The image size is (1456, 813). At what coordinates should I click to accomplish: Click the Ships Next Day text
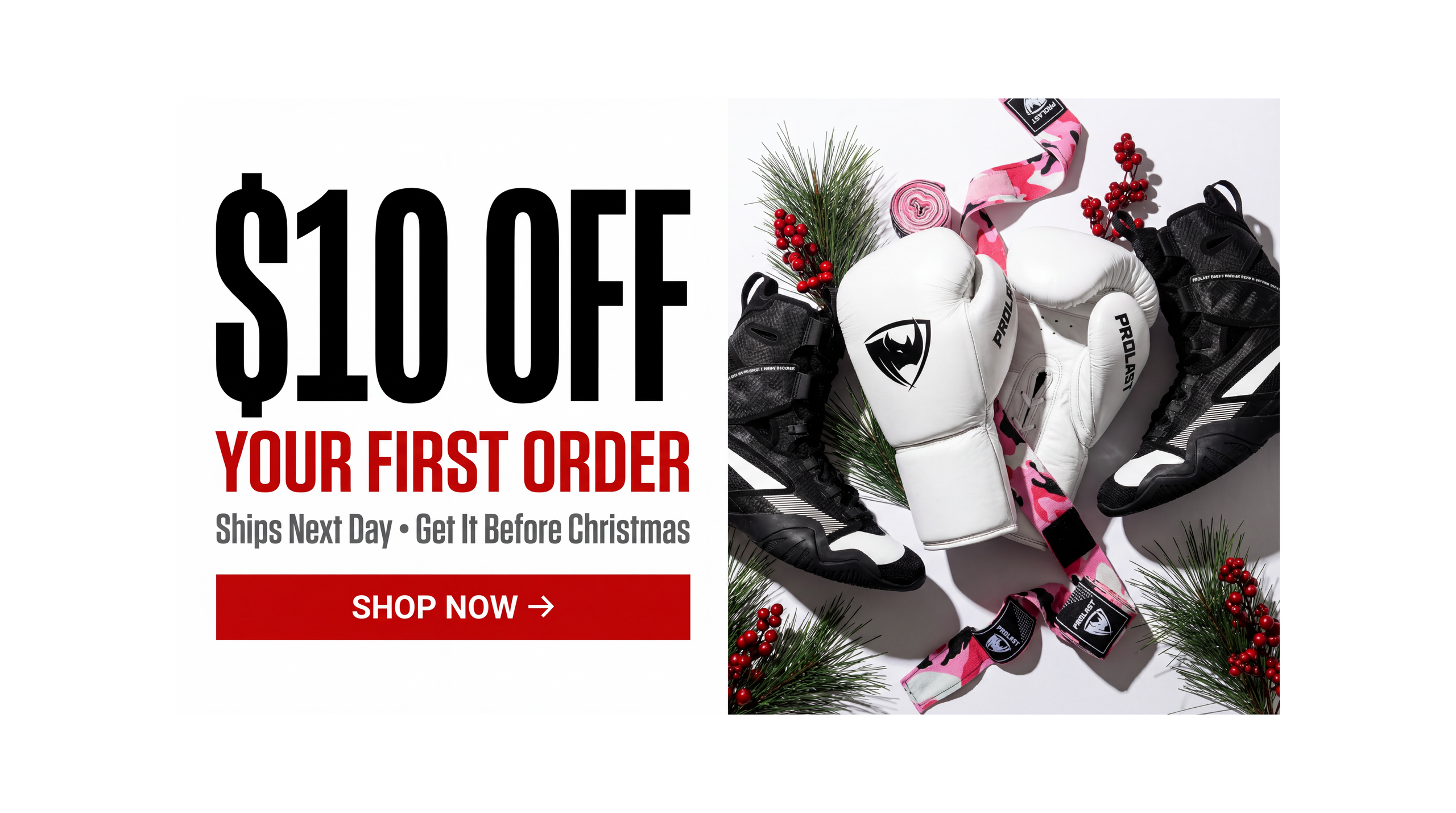[x=304, y=529]
